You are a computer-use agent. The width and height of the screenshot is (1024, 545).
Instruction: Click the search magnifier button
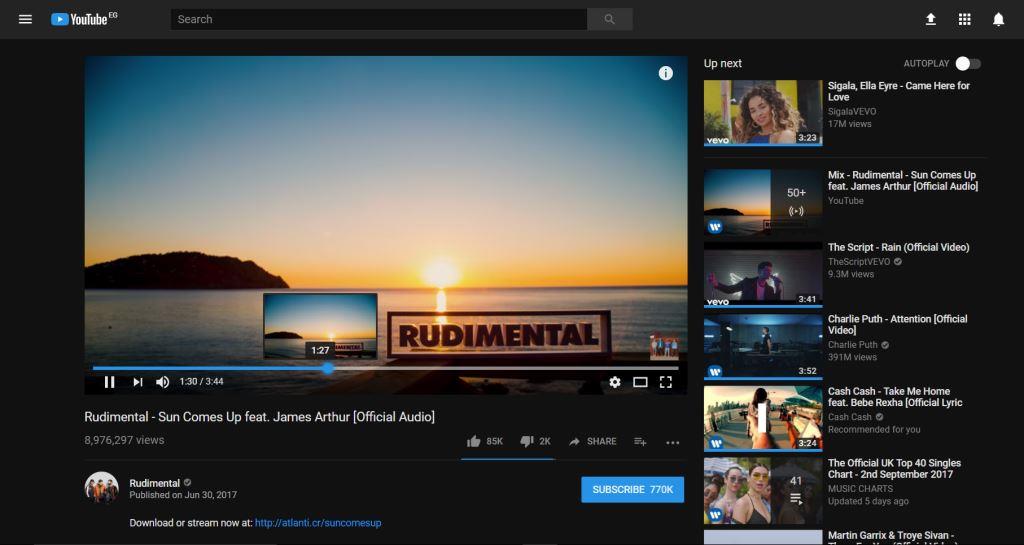[x=609, y=20]
